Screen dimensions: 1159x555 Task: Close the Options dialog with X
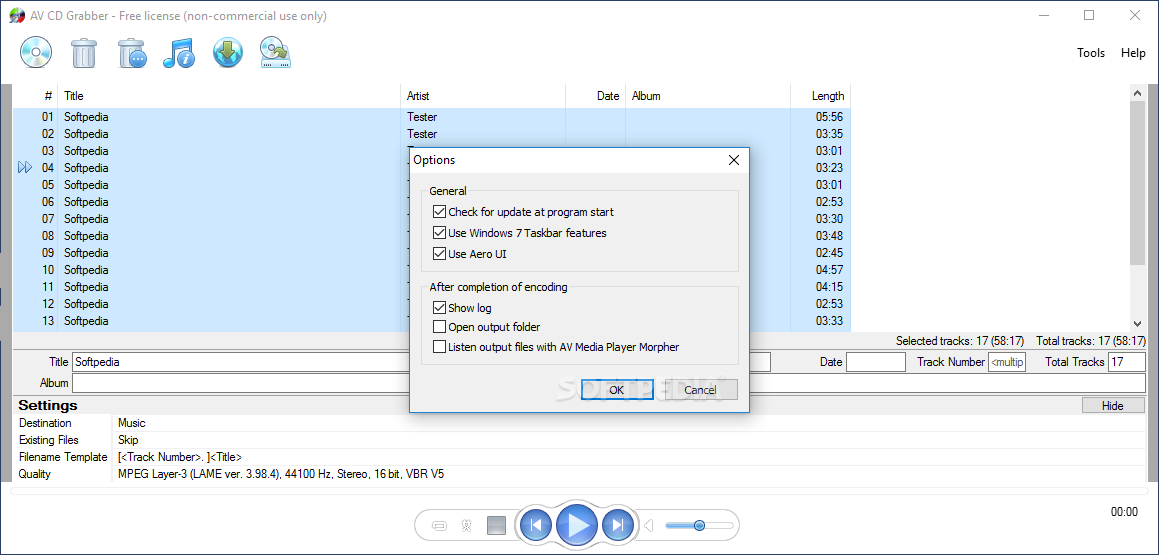(733, 160)
